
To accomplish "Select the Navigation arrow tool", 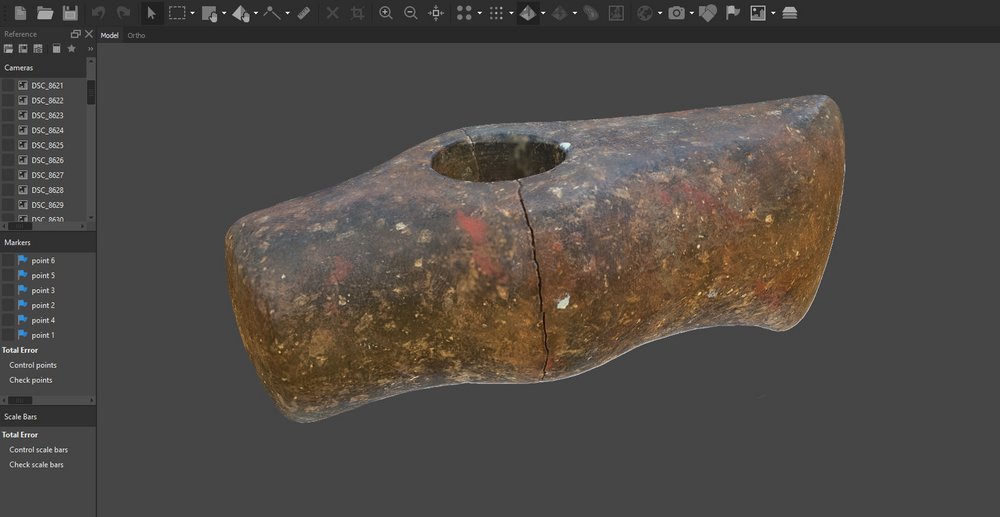I will coord(151,13).
